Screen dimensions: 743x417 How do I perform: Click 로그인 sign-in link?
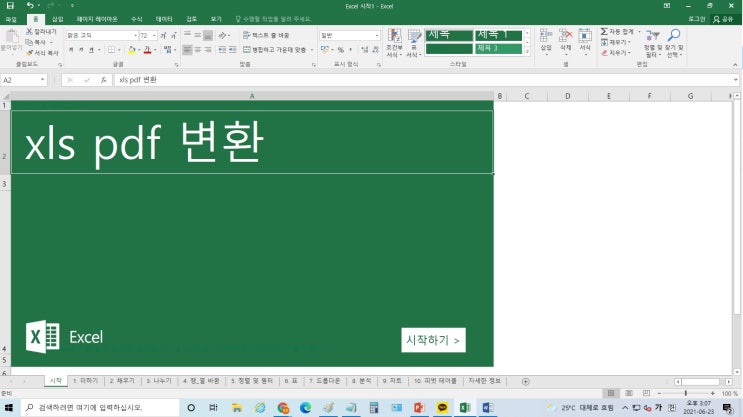click(x=697, y=19)
